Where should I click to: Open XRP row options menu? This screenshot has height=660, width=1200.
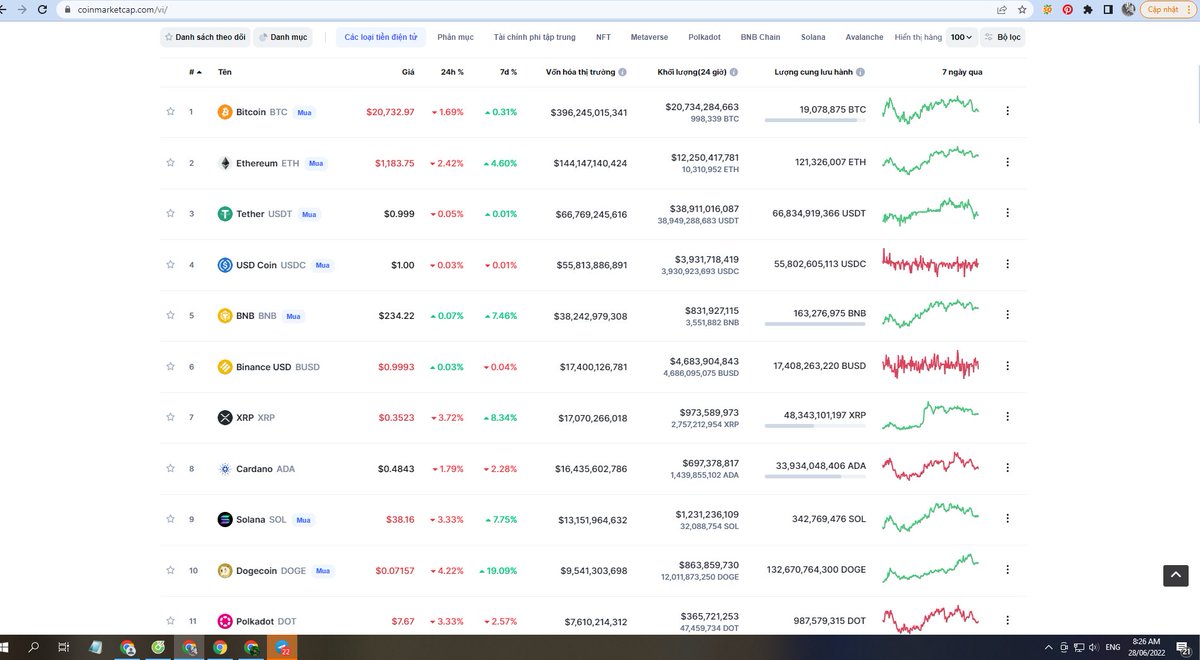[1007, 417]
